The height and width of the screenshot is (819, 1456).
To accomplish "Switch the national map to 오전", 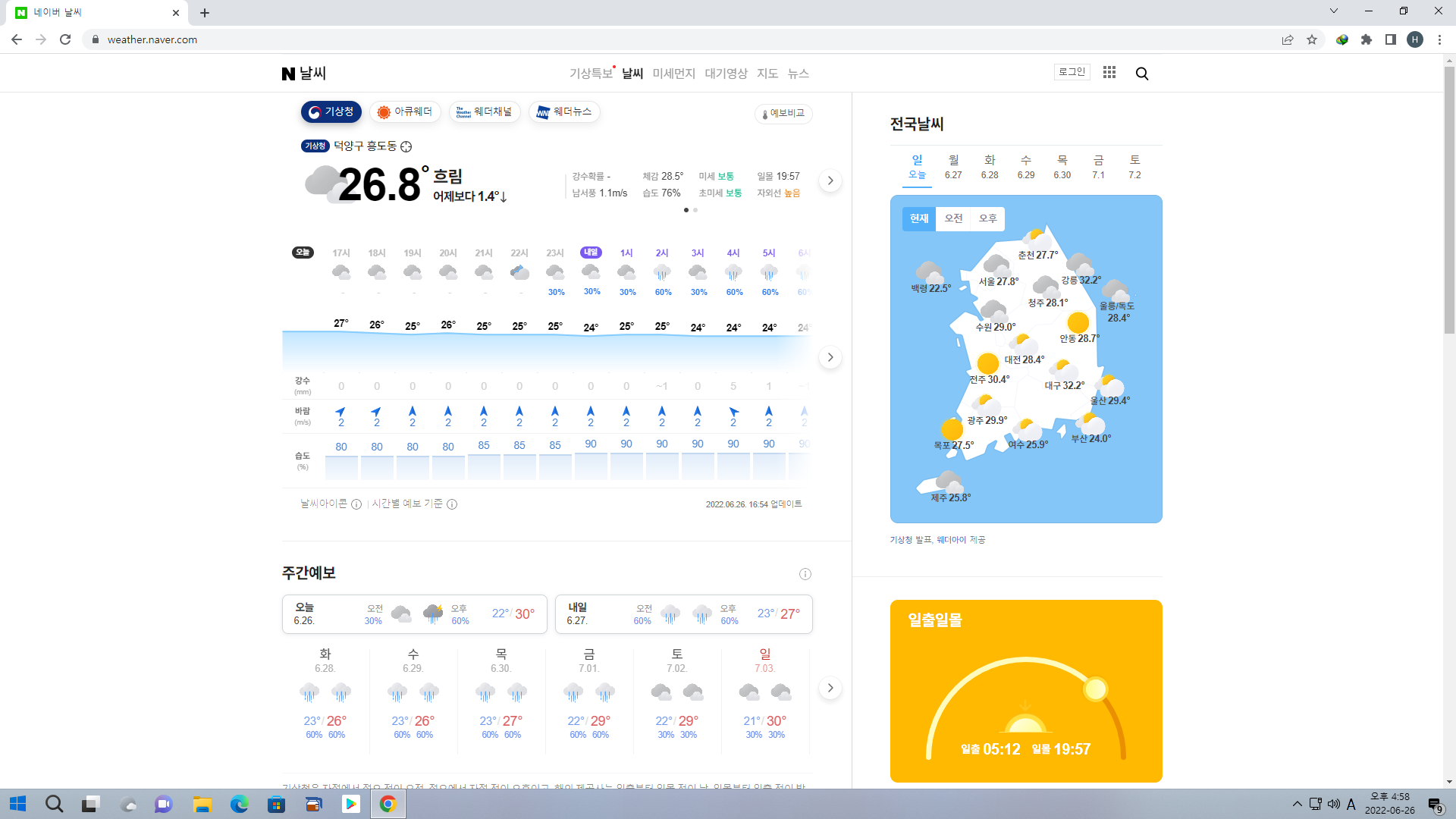I will coord(953,218).
